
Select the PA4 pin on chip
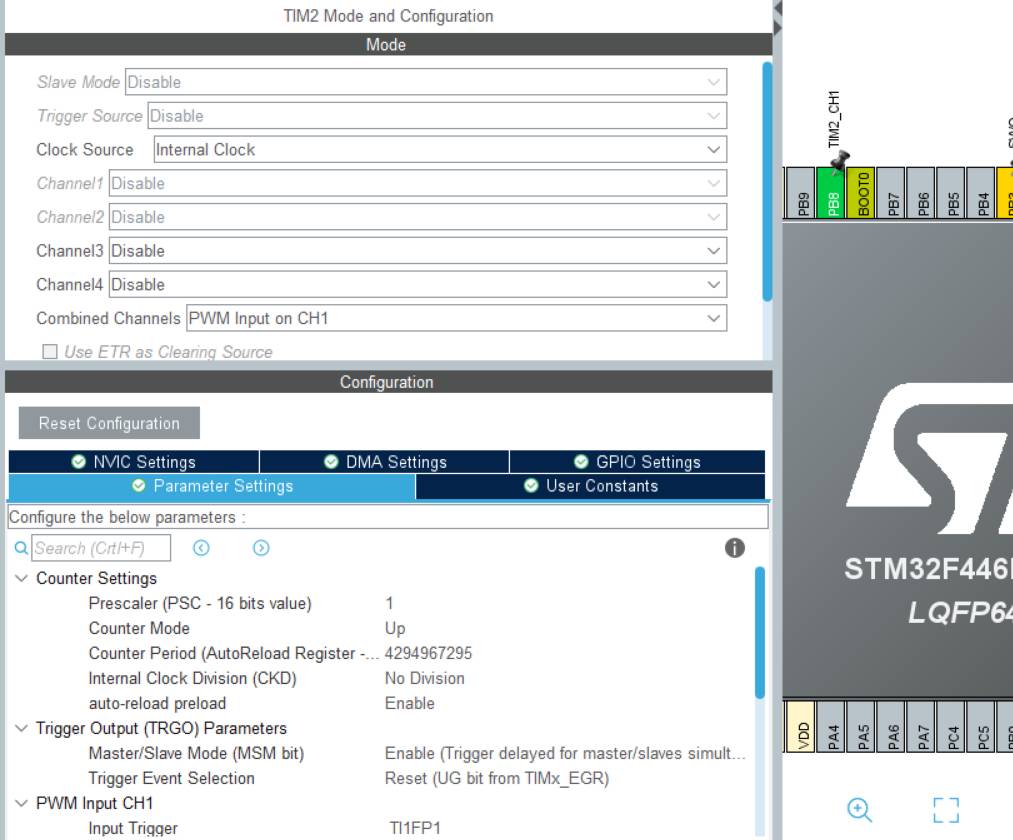(832, 726)
